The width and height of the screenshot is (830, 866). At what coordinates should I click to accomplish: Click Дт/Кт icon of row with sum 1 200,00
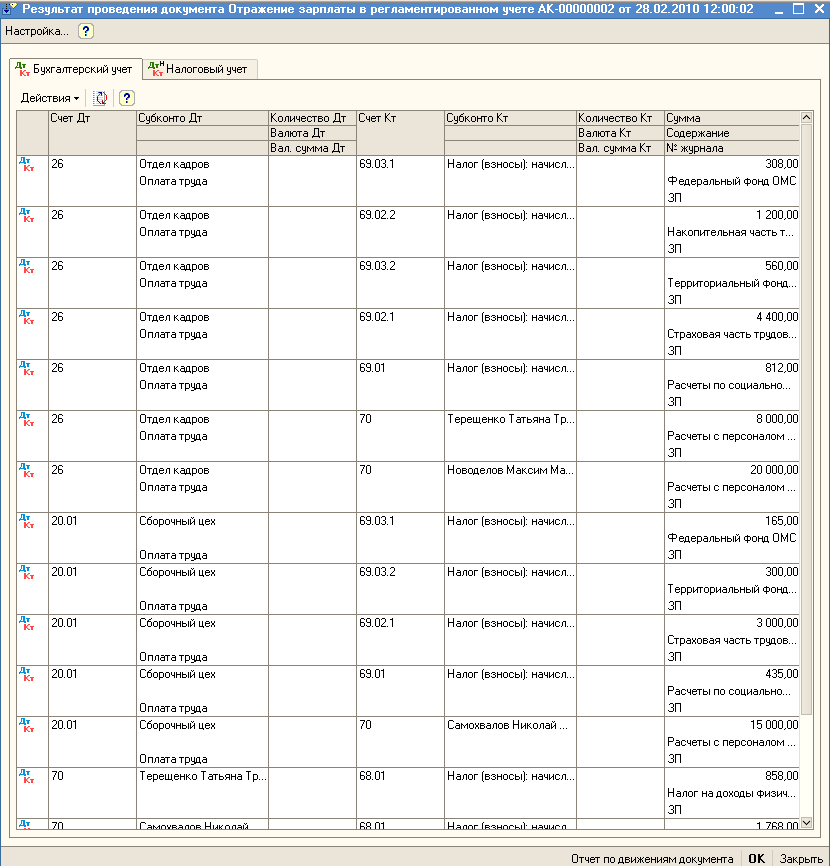click(27, 215)
